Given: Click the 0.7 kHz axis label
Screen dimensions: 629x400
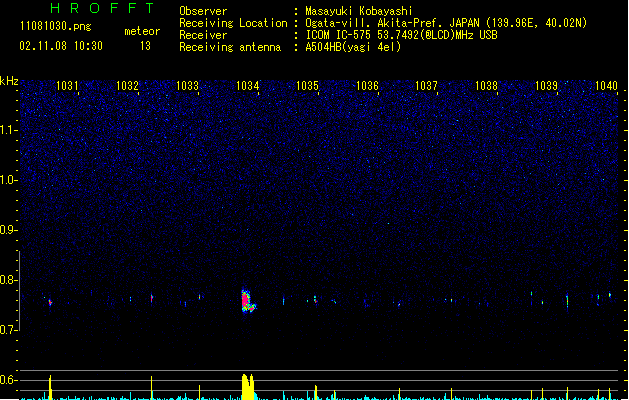Looking at the screenshot, I should (x=8, y=330).
